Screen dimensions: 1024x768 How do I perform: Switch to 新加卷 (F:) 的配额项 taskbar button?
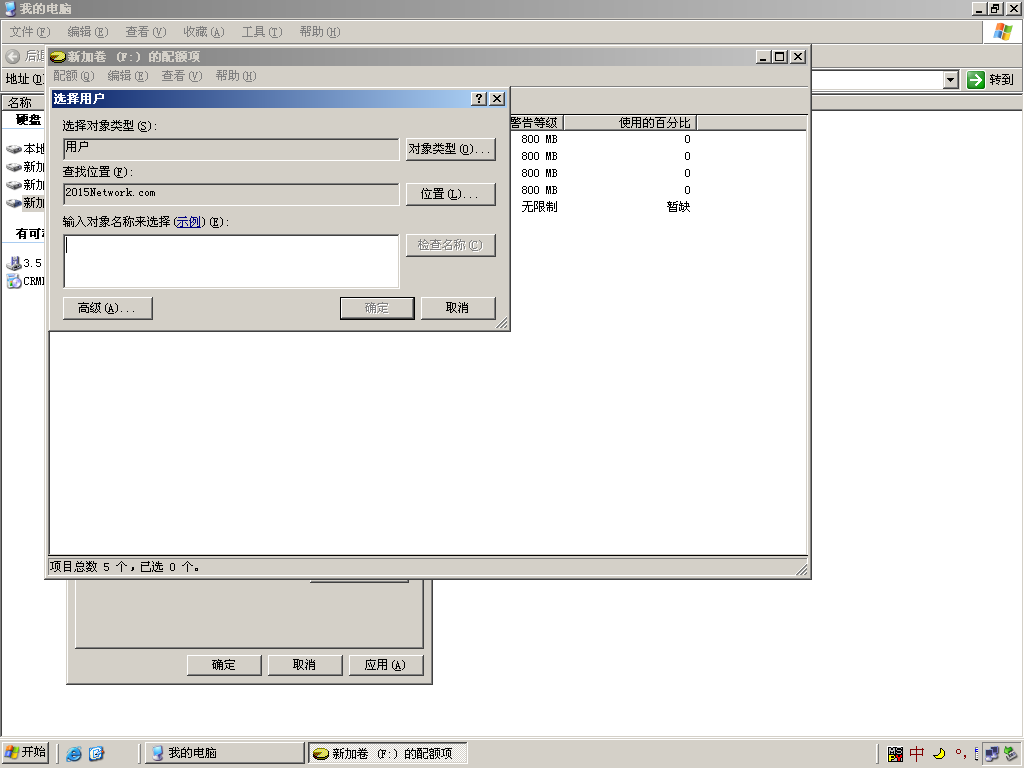point(389,753)
